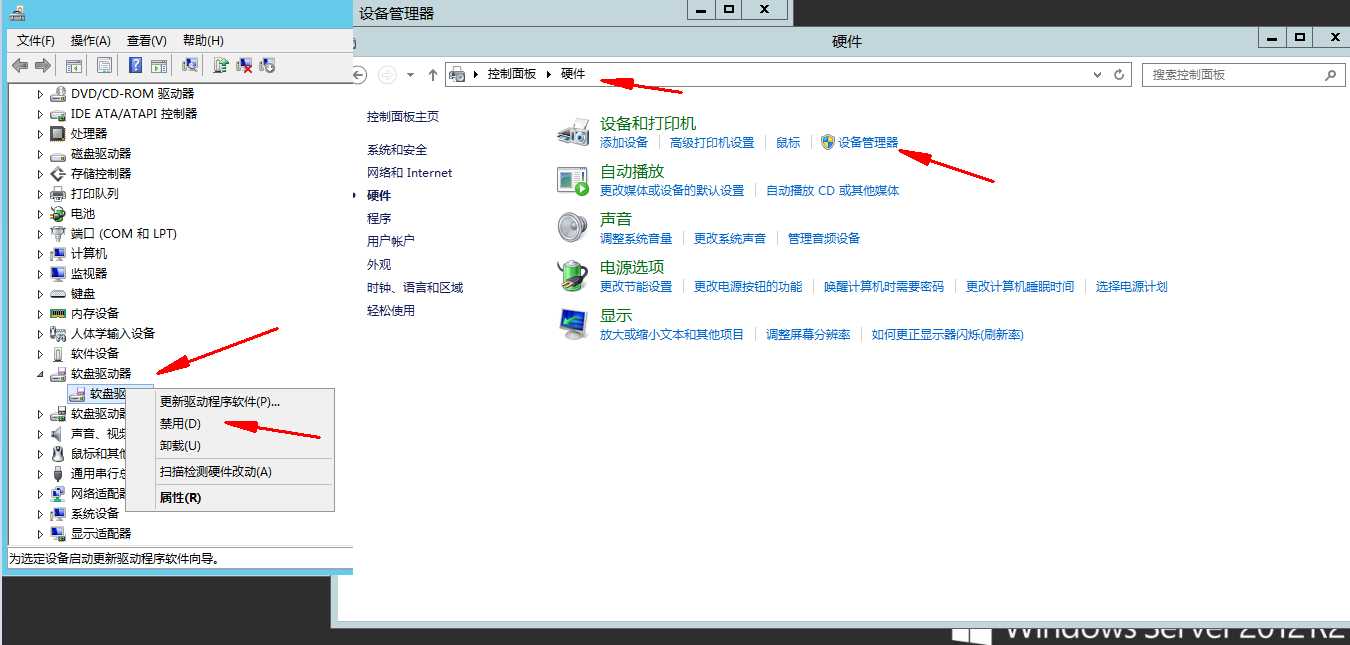
Task: Open the 调整系统音量 link
Action: [x=636, y=238]
